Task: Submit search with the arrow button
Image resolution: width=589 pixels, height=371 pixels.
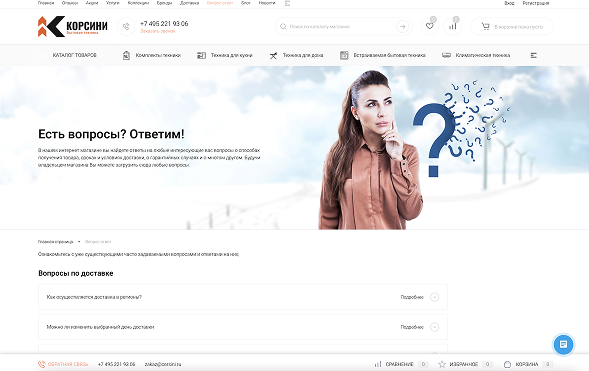Action: [402, 27]
